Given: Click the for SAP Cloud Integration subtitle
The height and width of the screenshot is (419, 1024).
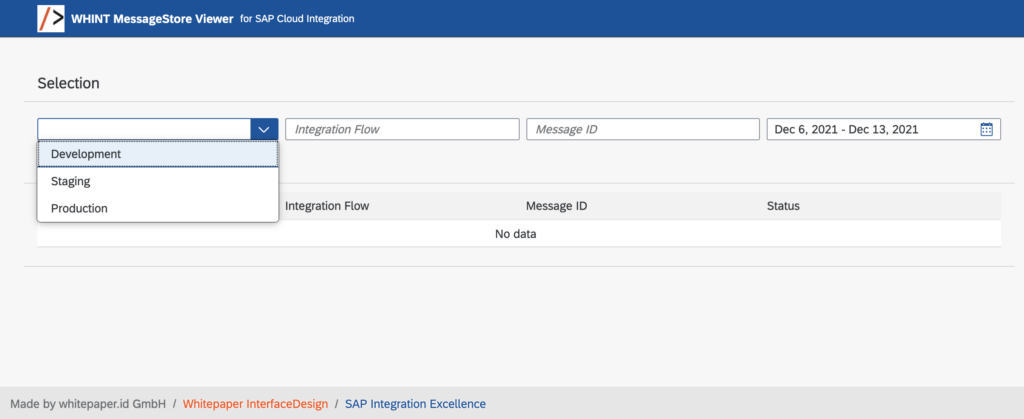Looking at the screenshot, I should [297, 19].
